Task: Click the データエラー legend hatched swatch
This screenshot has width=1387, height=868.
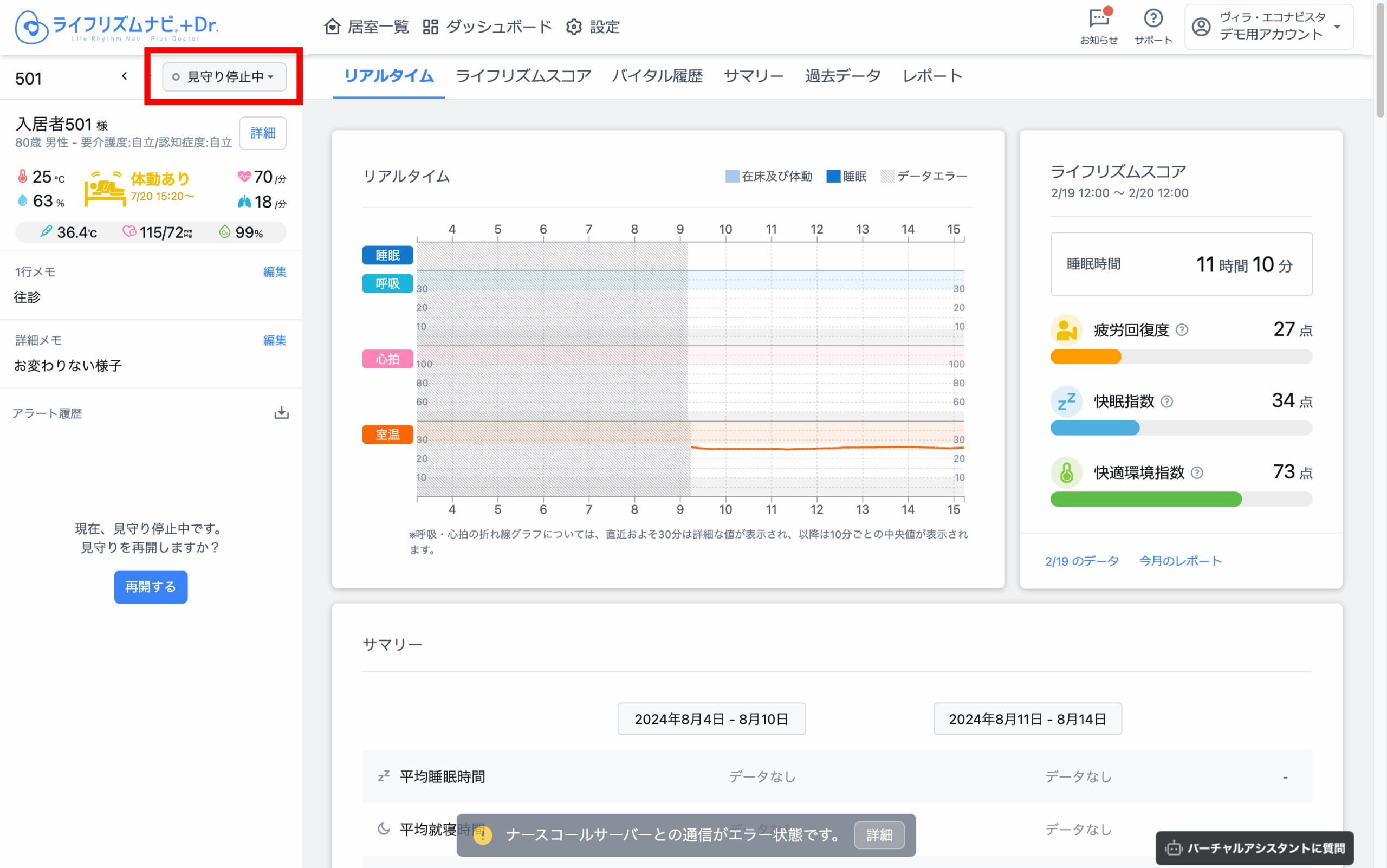Action: [x=887, y=176]
